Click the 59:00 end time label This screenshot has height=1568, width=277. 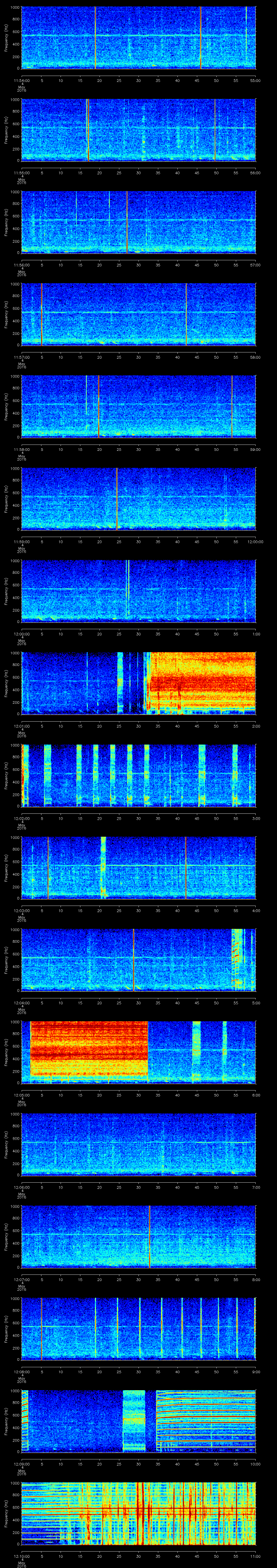255,449
